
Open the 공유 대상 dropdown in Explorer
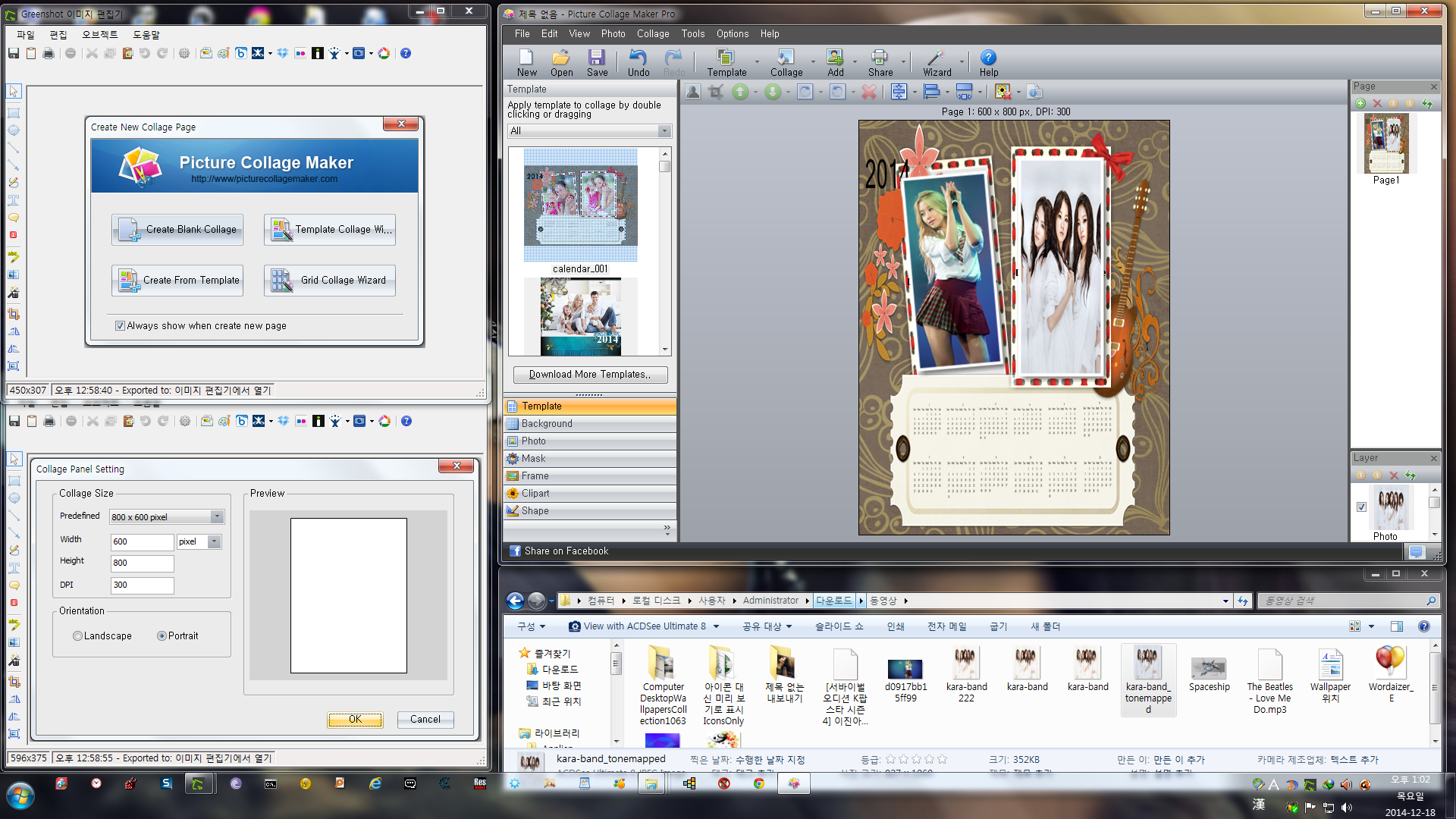tap(767, 626)
